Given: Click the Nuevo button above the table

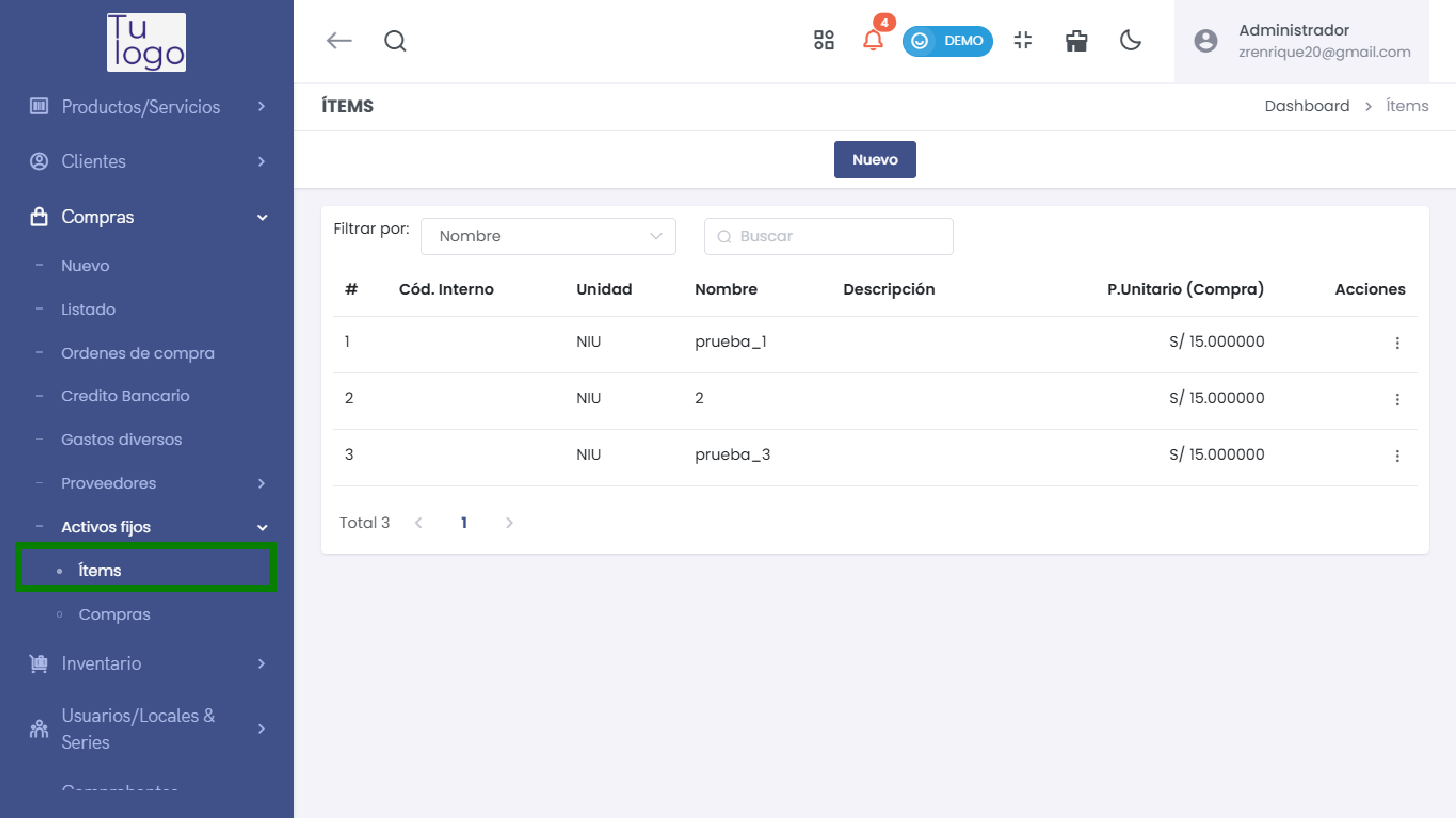Looking at the screenshot, I should click(x=874, y=160).
